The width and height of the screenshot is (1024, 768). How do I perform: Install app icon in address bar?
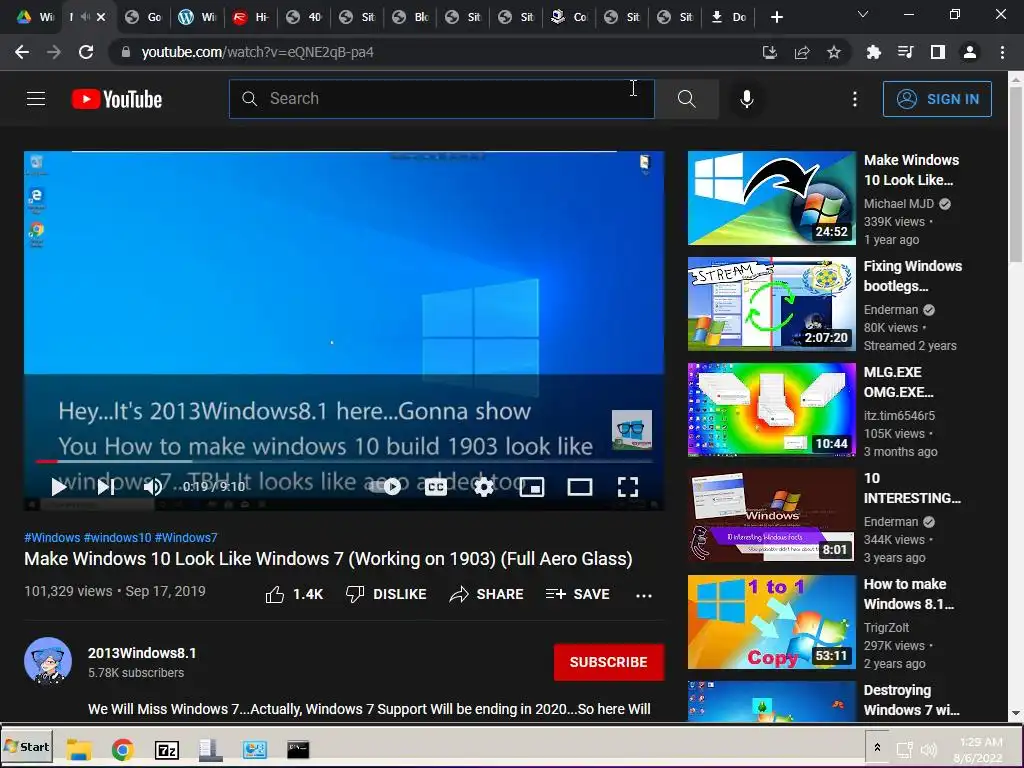point(769,52)
